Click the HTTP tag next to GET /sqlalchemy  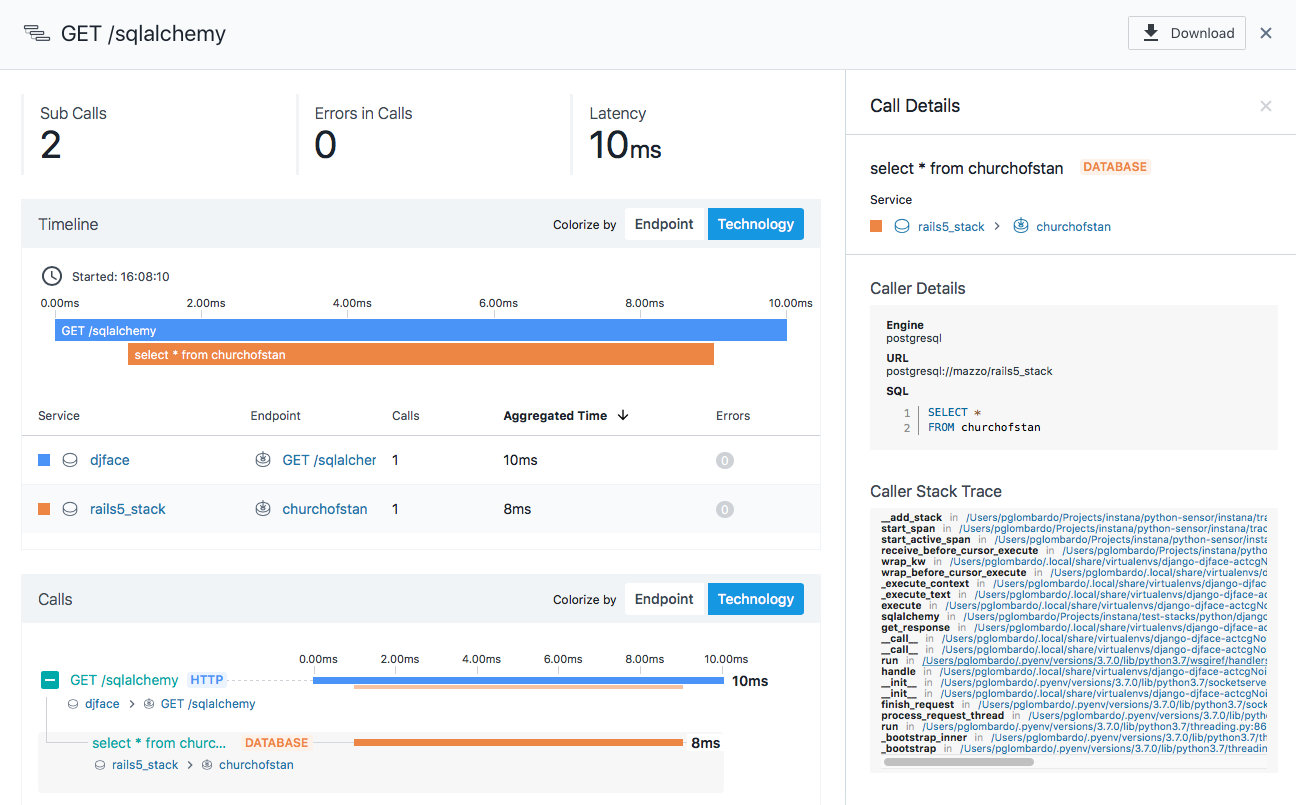(206, 680)
